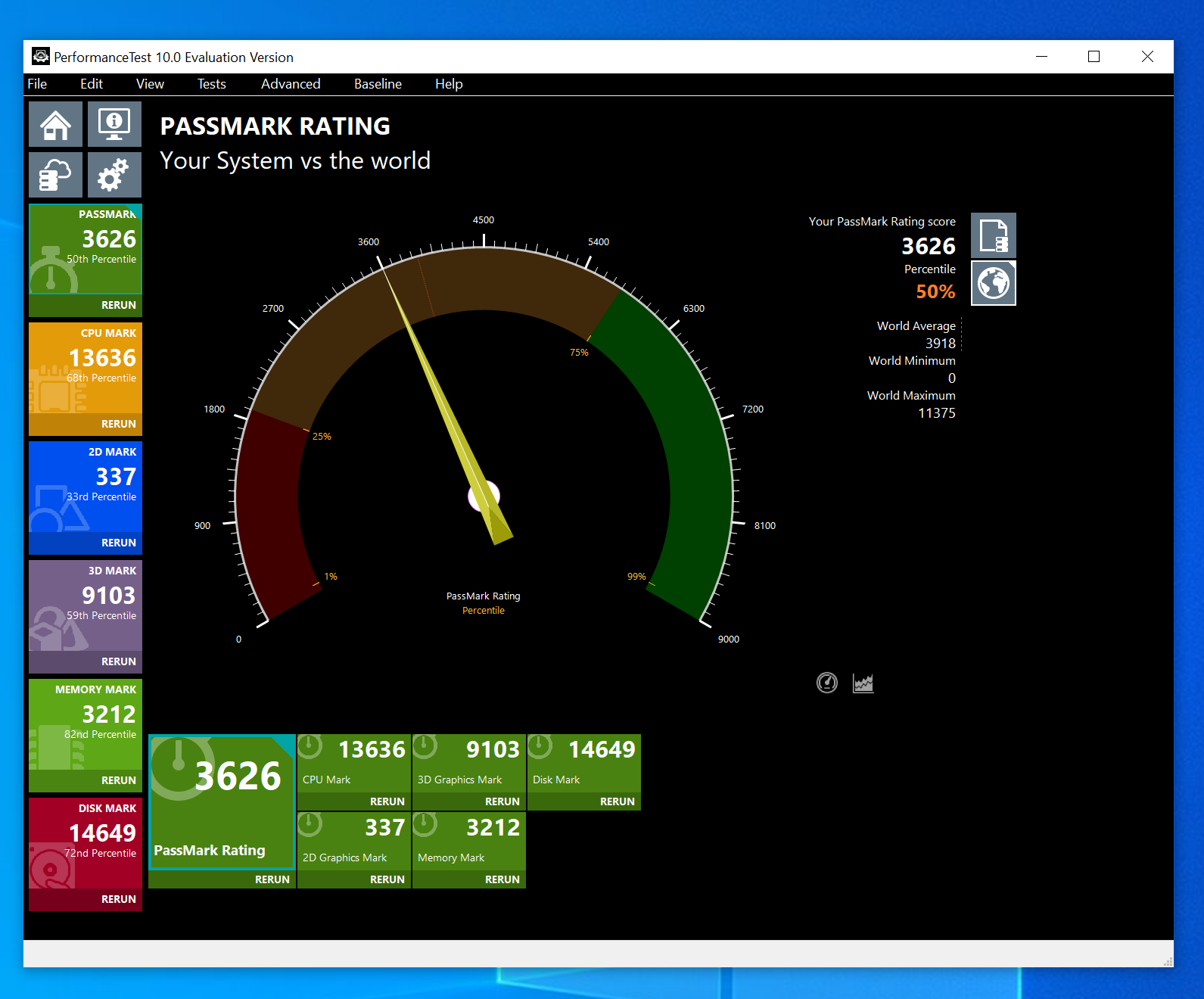Open the Help menu

coord(449,84)
